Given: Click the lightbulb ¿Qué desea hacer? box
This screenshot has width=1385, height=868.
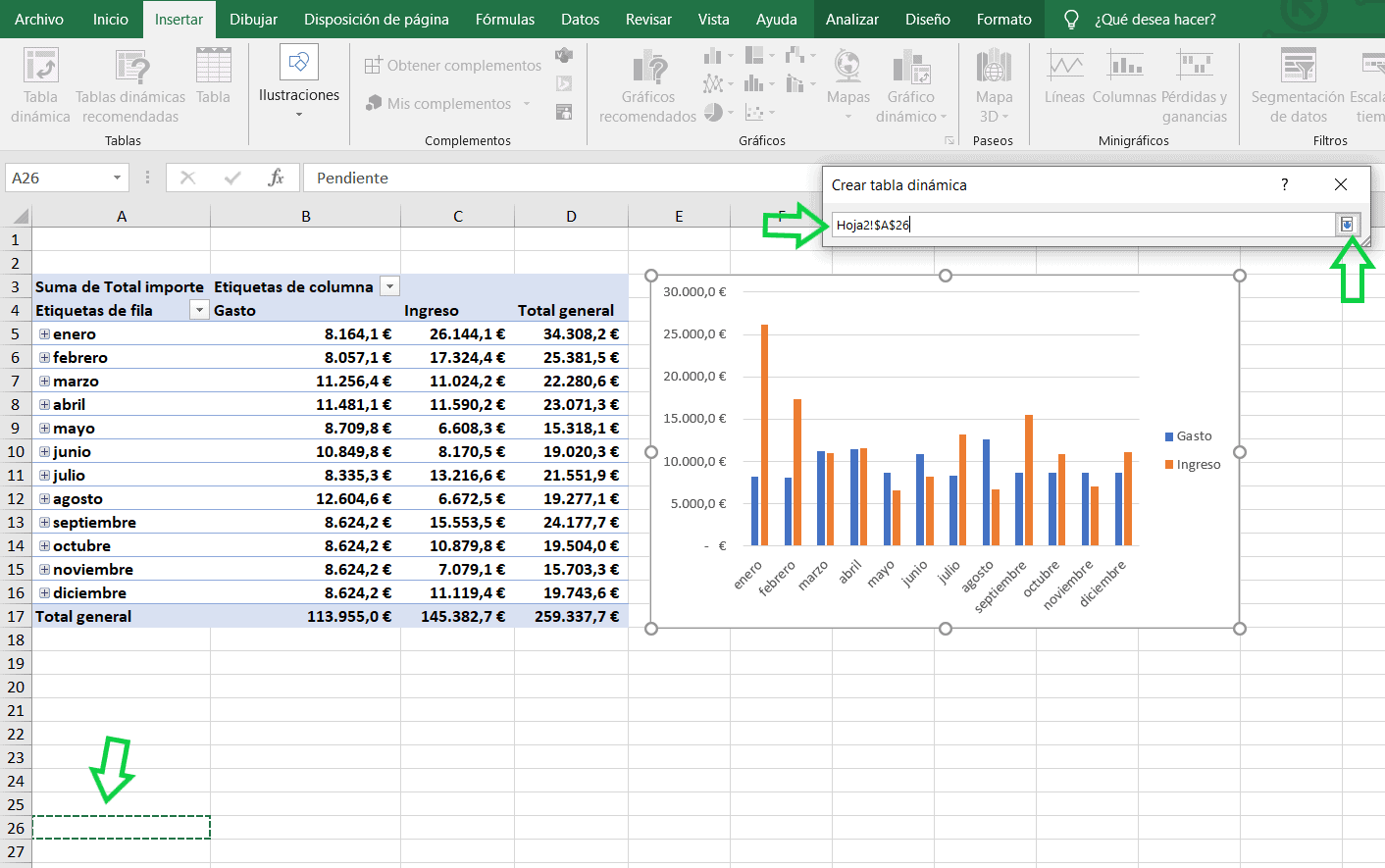Looking at the screenshot, I should point(1142,20).
